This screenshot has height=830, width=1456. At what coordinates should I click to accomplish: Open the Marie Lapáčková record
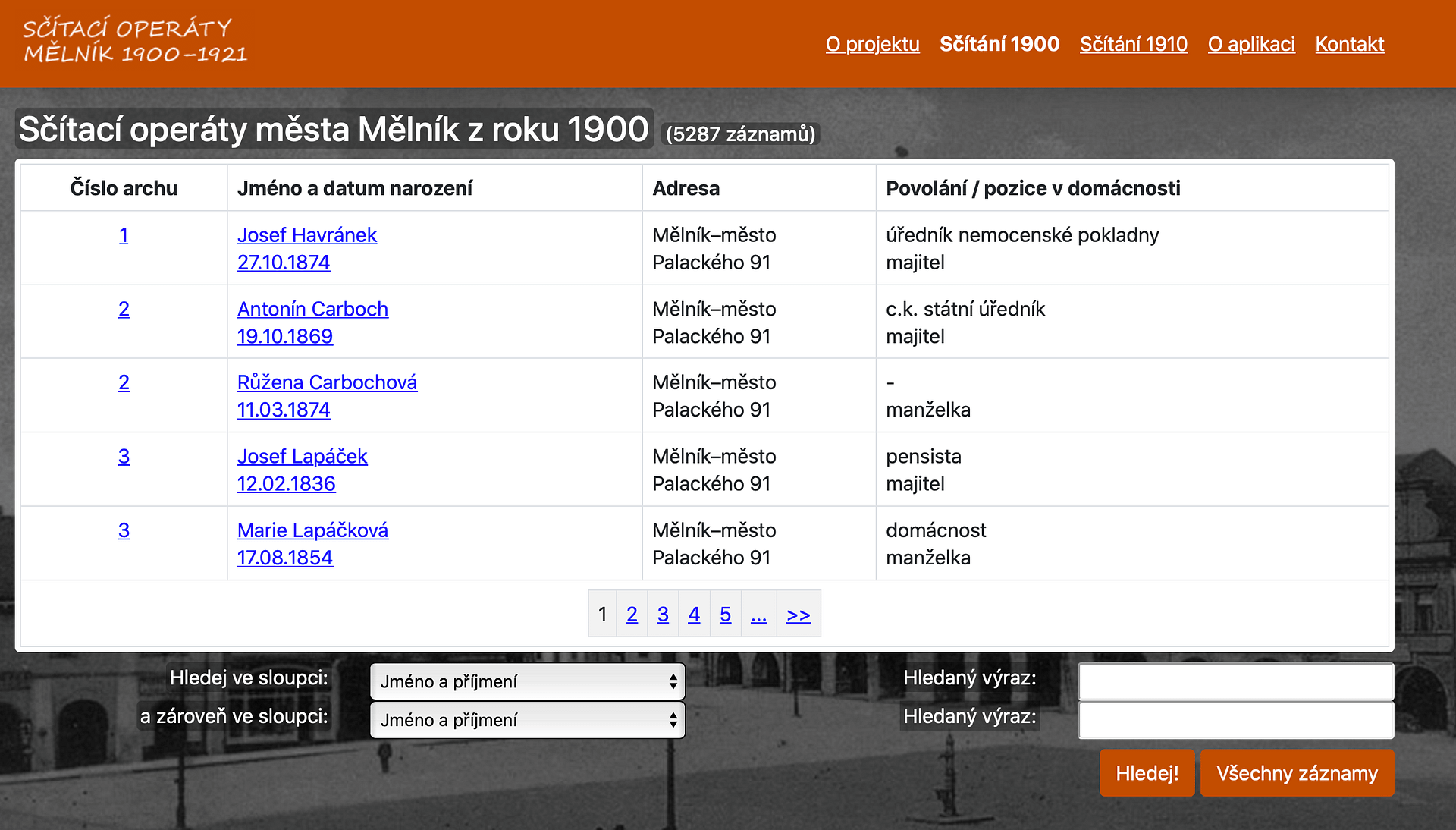(312, 530)
